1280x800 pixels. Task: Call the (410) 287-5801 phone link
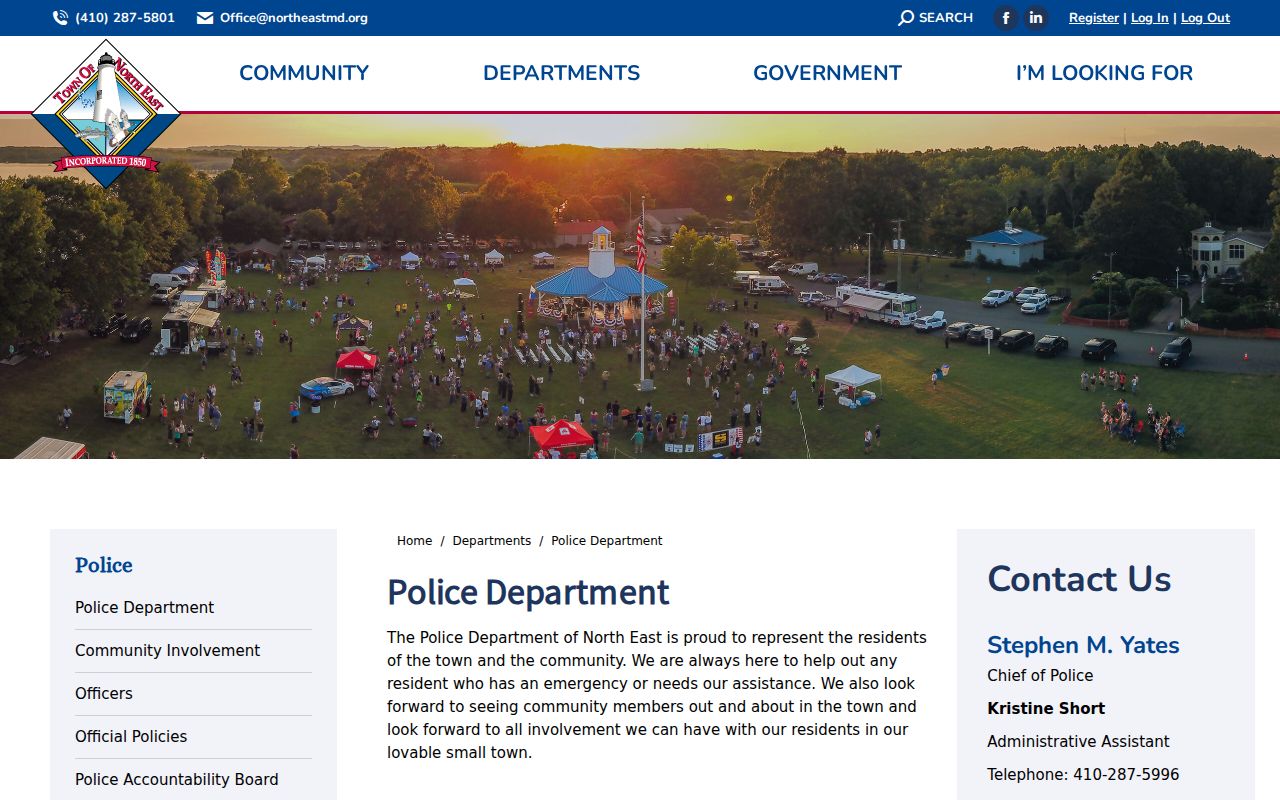click(x=125, y=18)
